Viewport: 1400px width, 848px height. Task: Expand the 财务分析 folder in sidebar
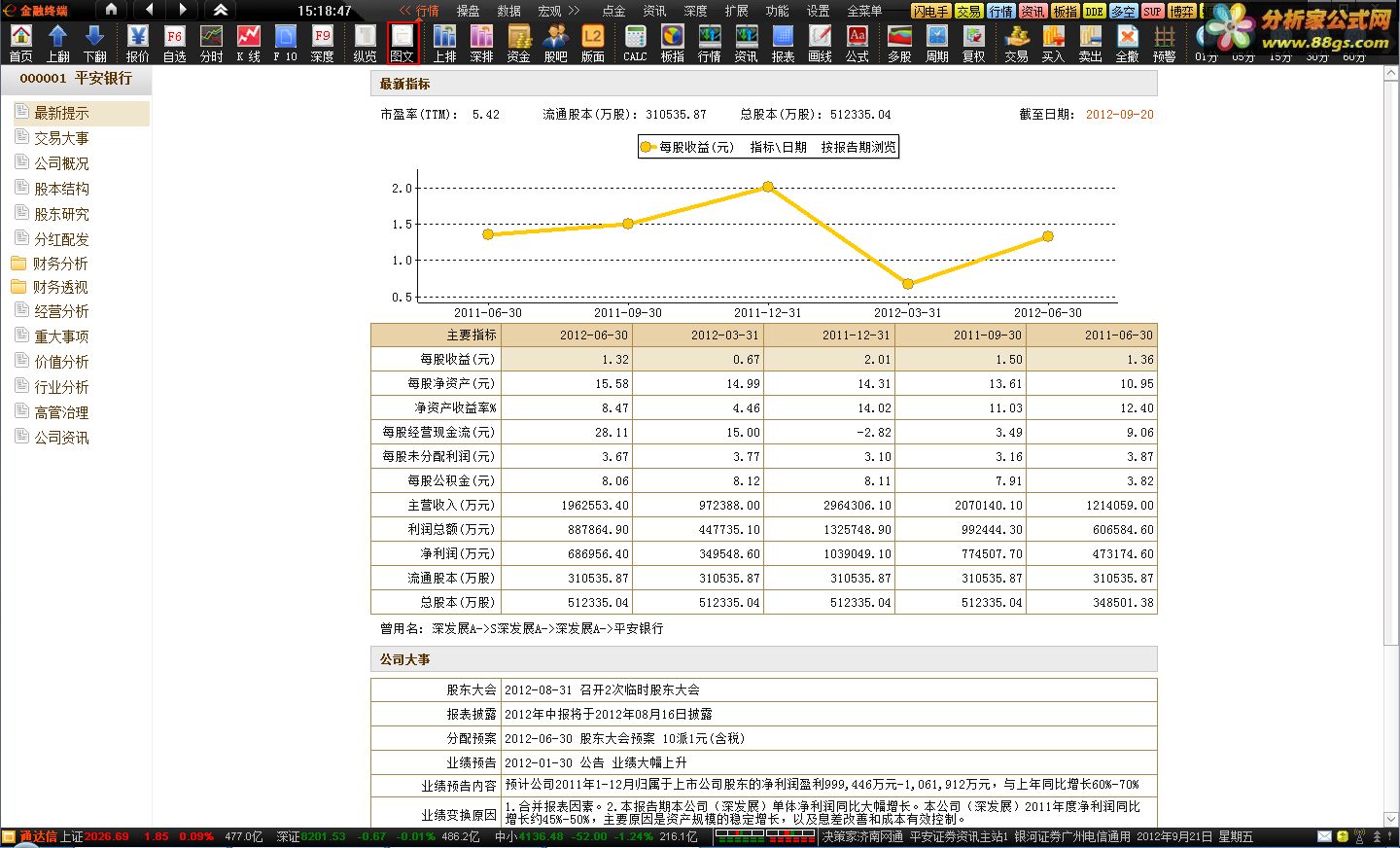tap(49, 264)
